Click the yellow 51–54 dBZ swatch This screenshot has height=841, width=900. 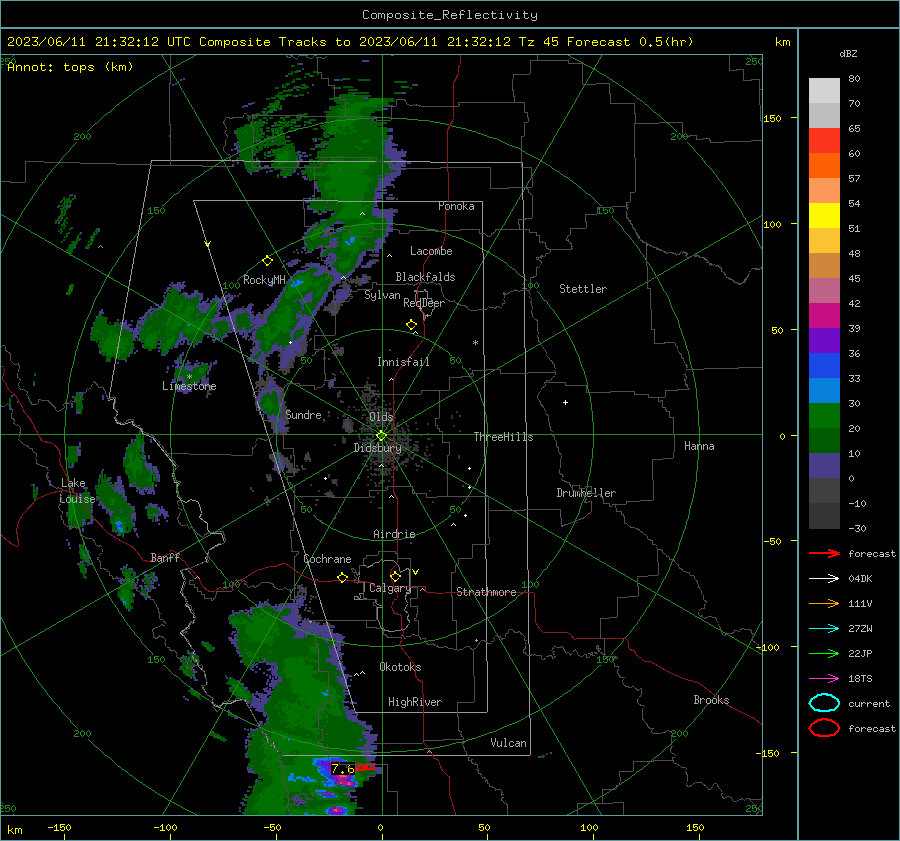[x=824, y=216]
